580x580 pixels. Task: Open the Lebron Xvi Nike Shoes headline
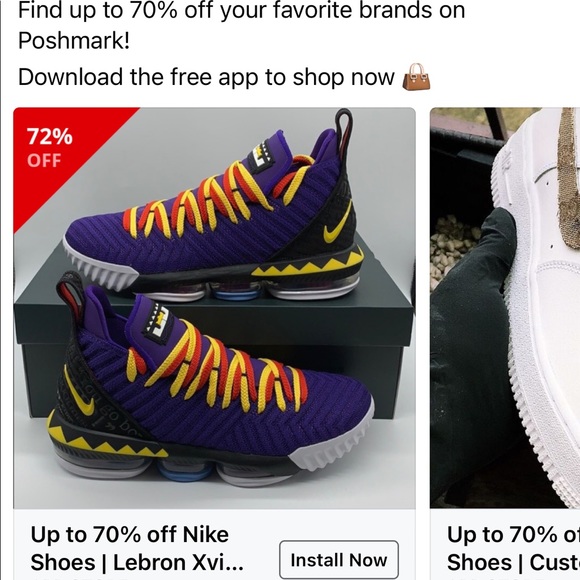click(137, 549)
